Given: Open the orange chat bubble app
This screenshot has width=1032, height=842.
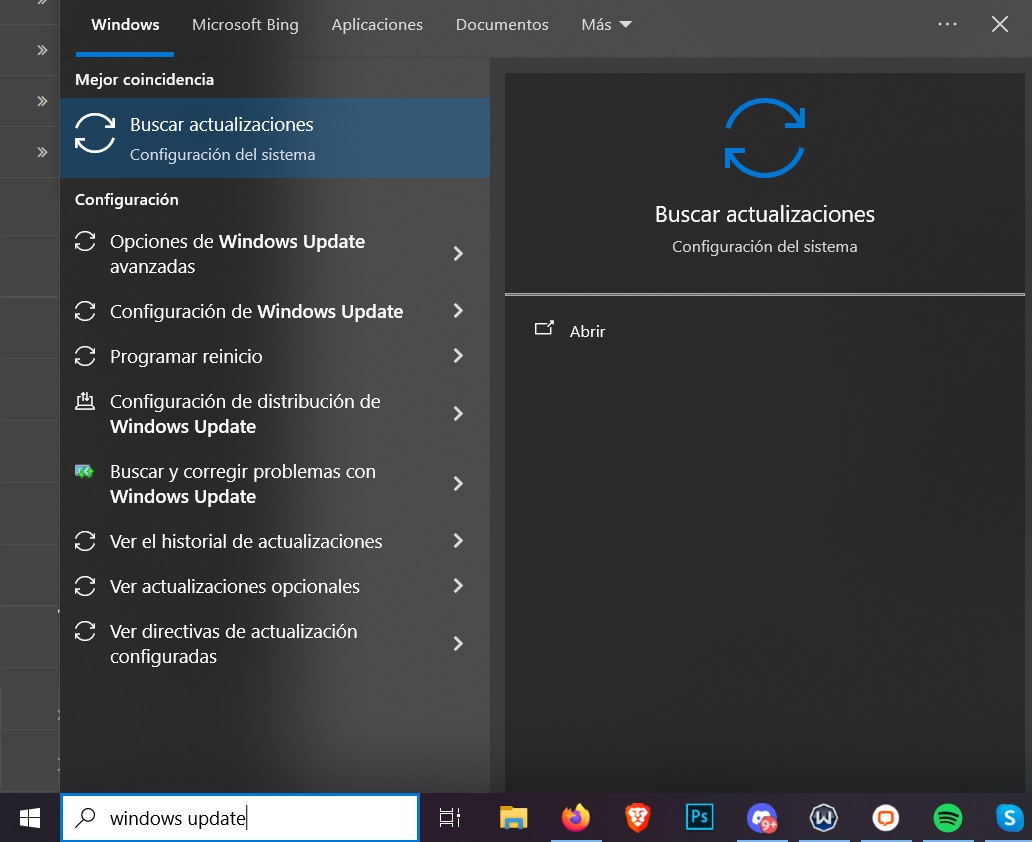Looking at the screenshot, I should (x=886, y=818).
